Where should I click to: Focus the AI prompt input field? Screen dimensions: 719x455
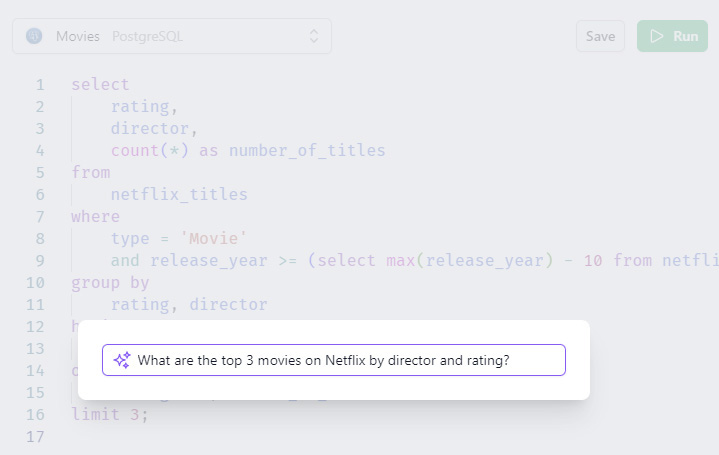tap(334, 360)
